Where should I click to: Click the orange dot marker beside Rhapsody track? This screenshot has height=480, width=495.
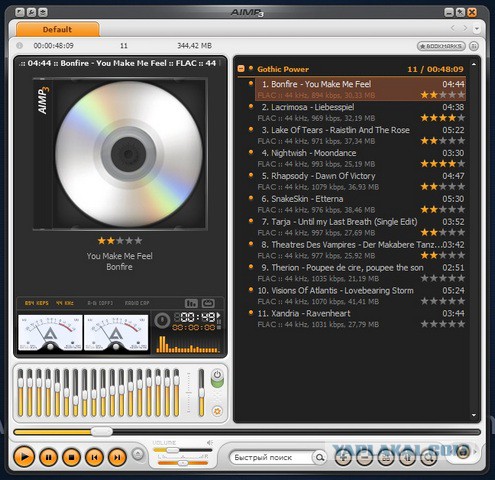[x=251, y=174]
